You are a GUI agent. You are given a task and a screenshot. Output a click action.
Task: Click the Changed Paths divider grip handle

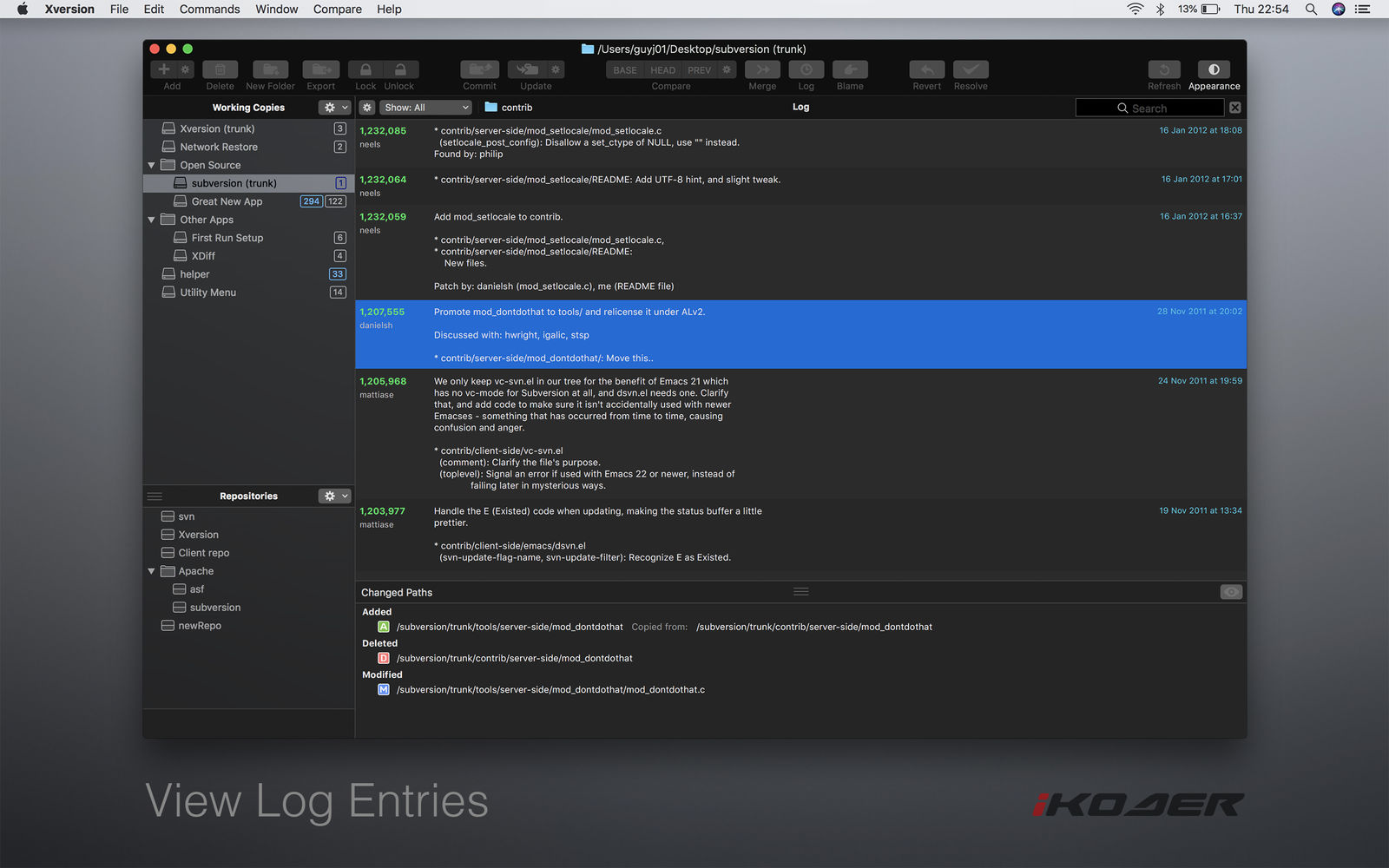pos(801,592)
